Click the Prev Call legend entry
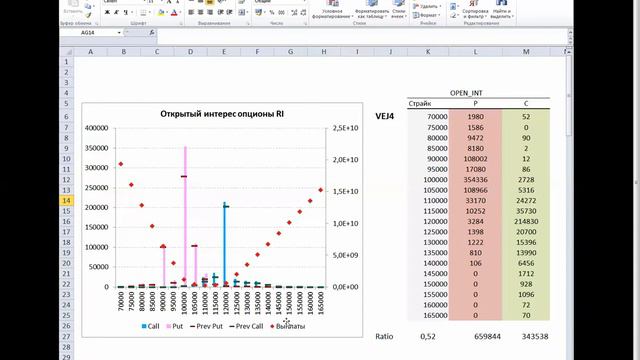640x360 pixels. [x=246, y=326]
